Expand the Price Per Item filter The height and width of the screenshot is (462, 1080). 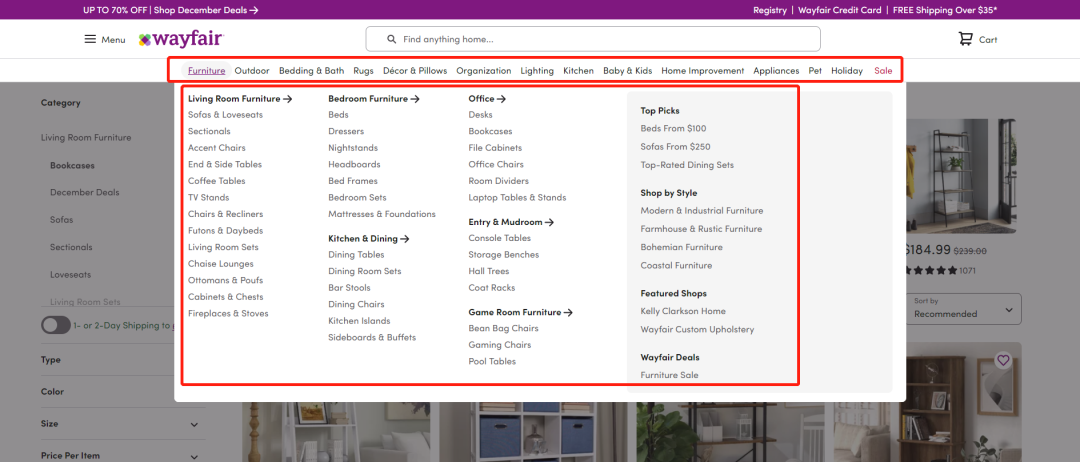point(193,456)
